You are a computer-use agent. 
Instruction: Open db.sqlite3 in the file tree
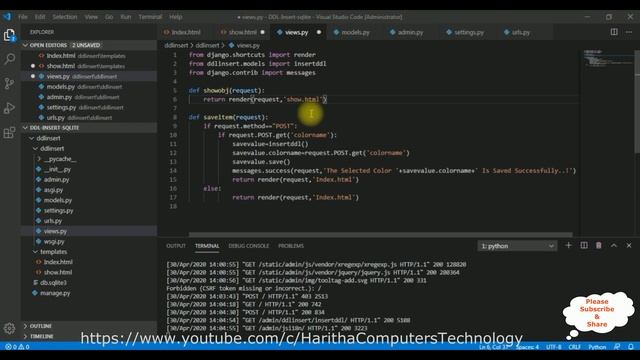coord(89,282)
